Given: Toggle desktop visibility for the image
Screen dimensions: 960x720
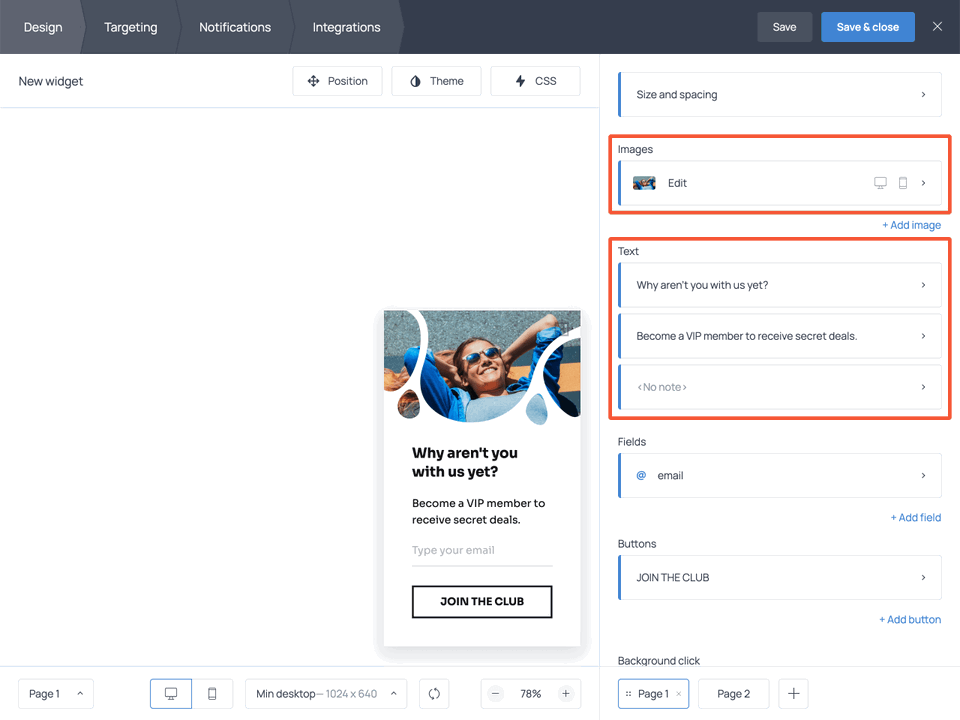Looking at the screenshot, I should 880,183.
